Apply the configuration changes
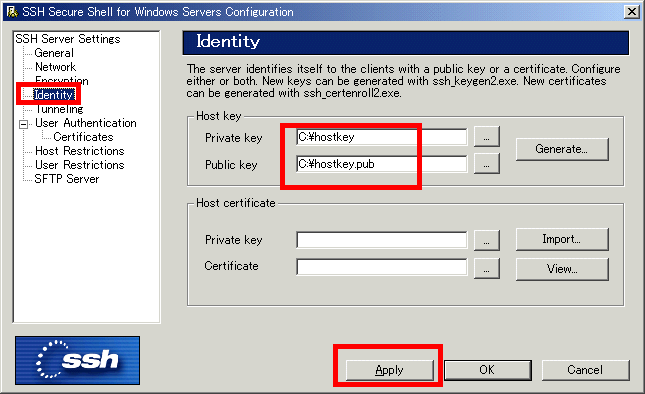The height and width of the screenshot is (394, 645). click(390, 370)
